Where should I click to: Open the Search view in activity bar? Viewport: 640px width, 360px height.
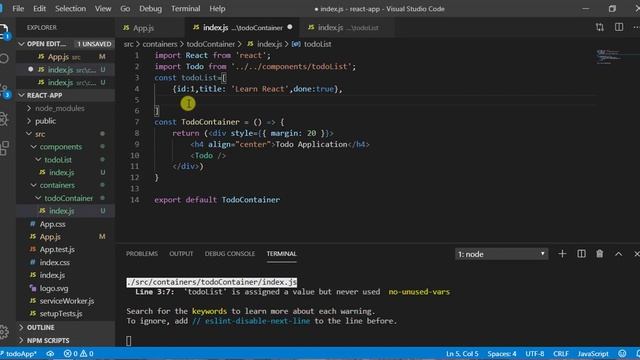pyautogui.click(x=3, y=58)
